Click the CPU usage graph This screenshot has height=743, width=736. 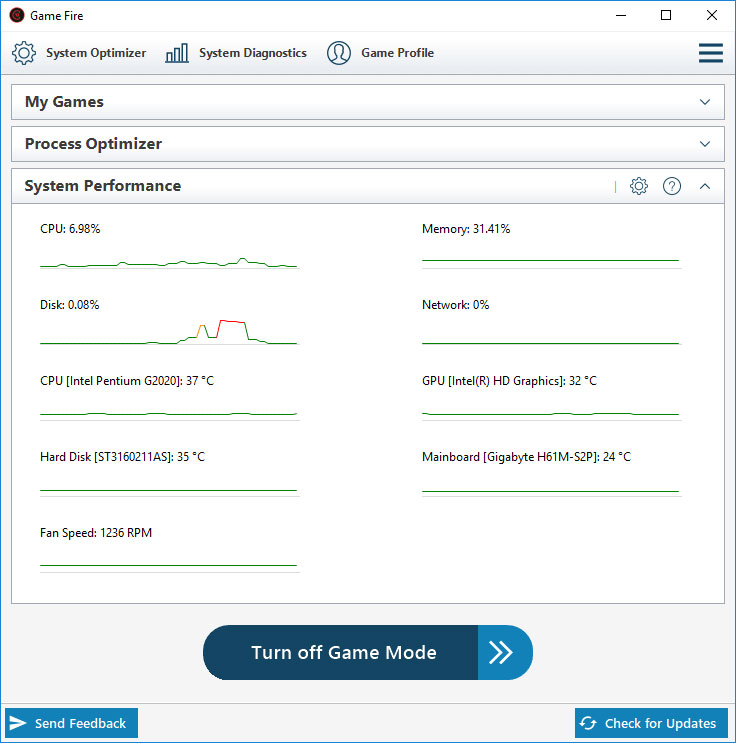(170, 262)
